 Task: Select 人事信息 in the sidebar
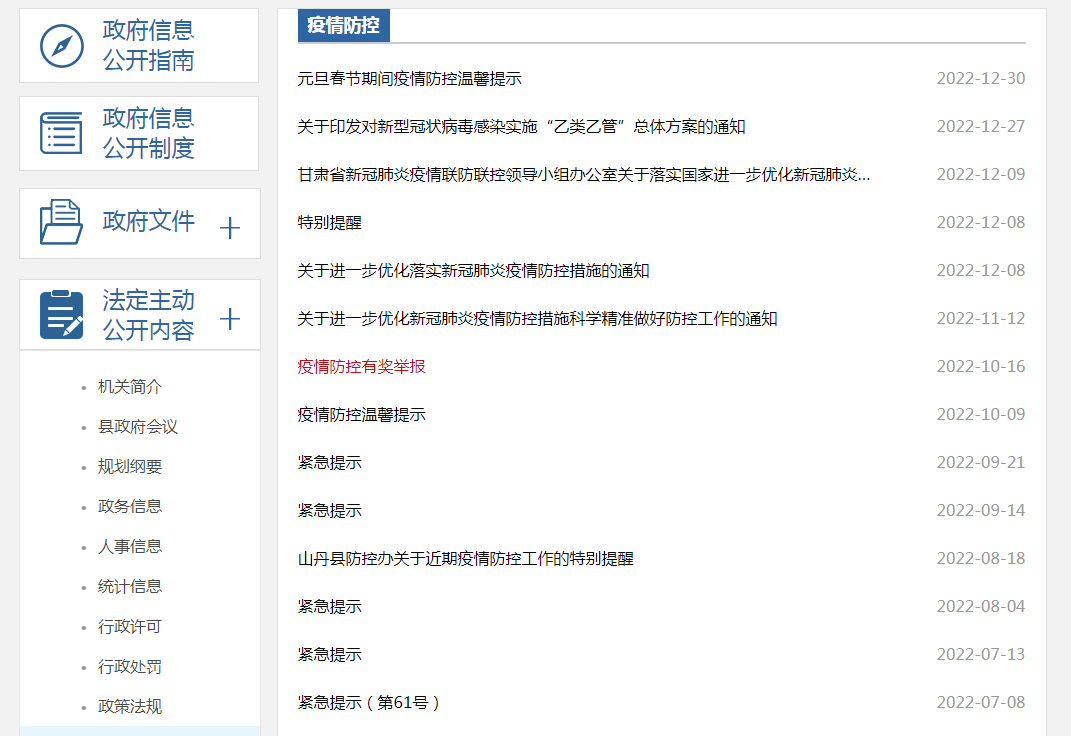[130, 546]
